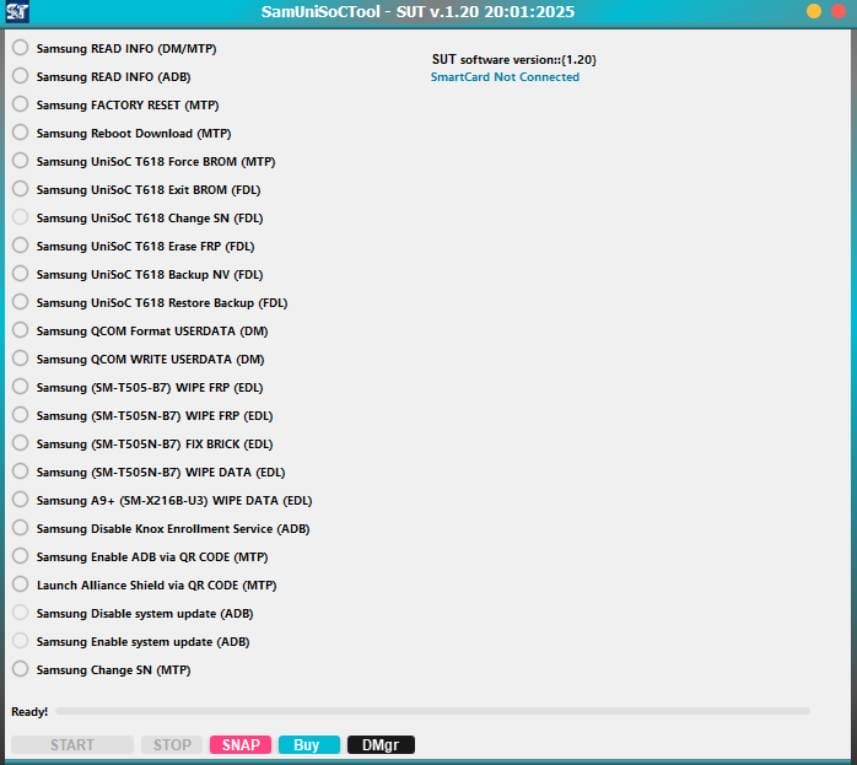Pick Samsung Reboot Download (MTP) option
857x765 pixels.
pyautogui.click(x=20, y=132)
